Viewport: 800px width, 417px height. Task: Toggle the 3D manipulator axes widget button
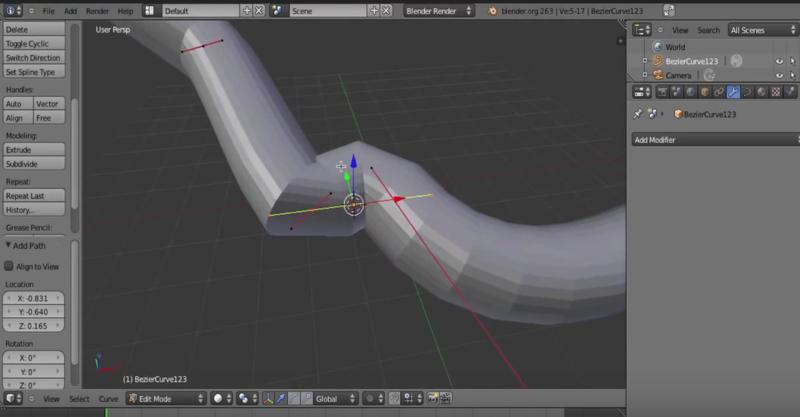pyautogui.click(x=268, y=399)
